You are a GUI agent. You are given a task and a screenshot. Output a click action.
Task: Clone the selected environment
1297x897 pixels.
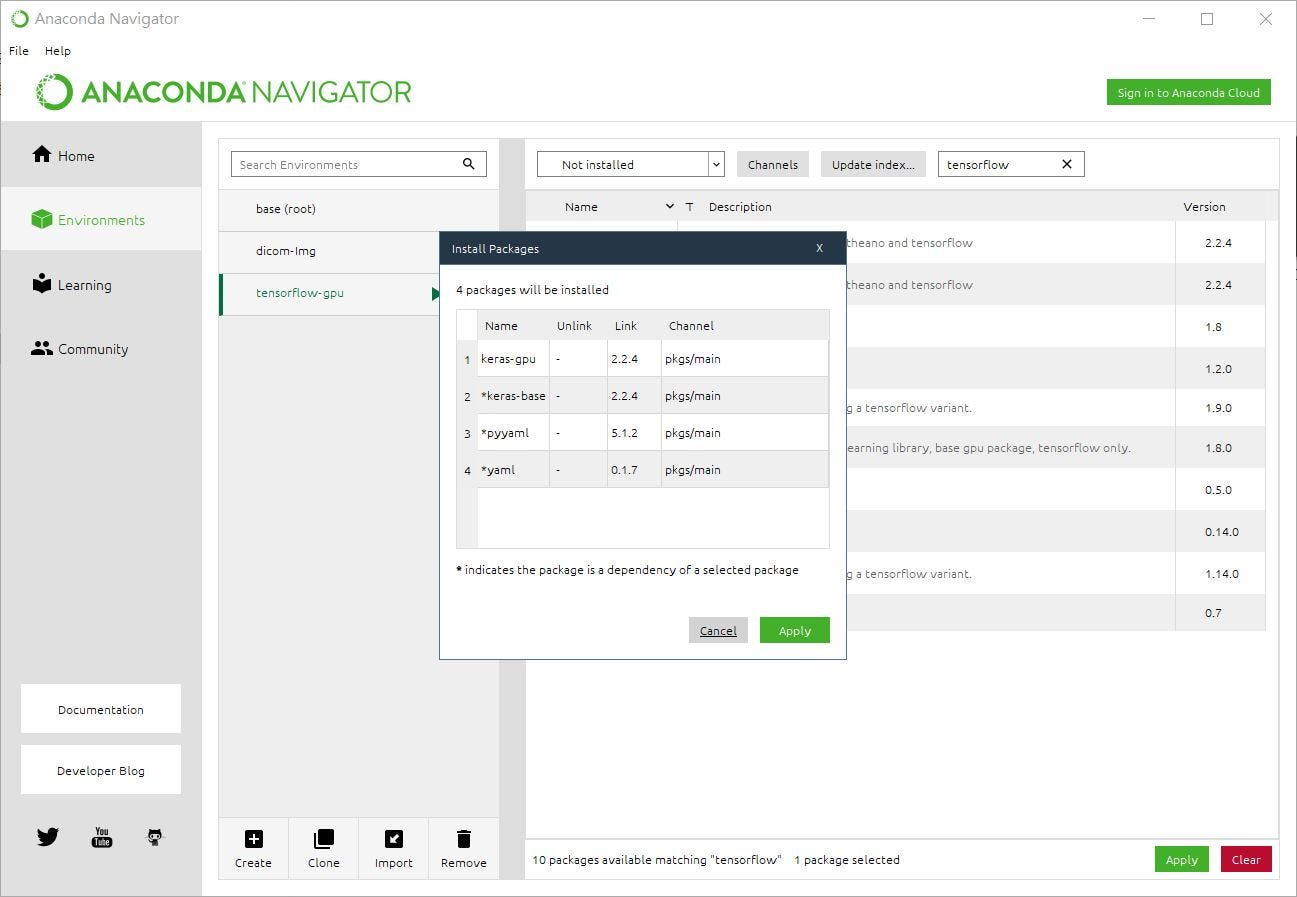(x=323, y=849)
